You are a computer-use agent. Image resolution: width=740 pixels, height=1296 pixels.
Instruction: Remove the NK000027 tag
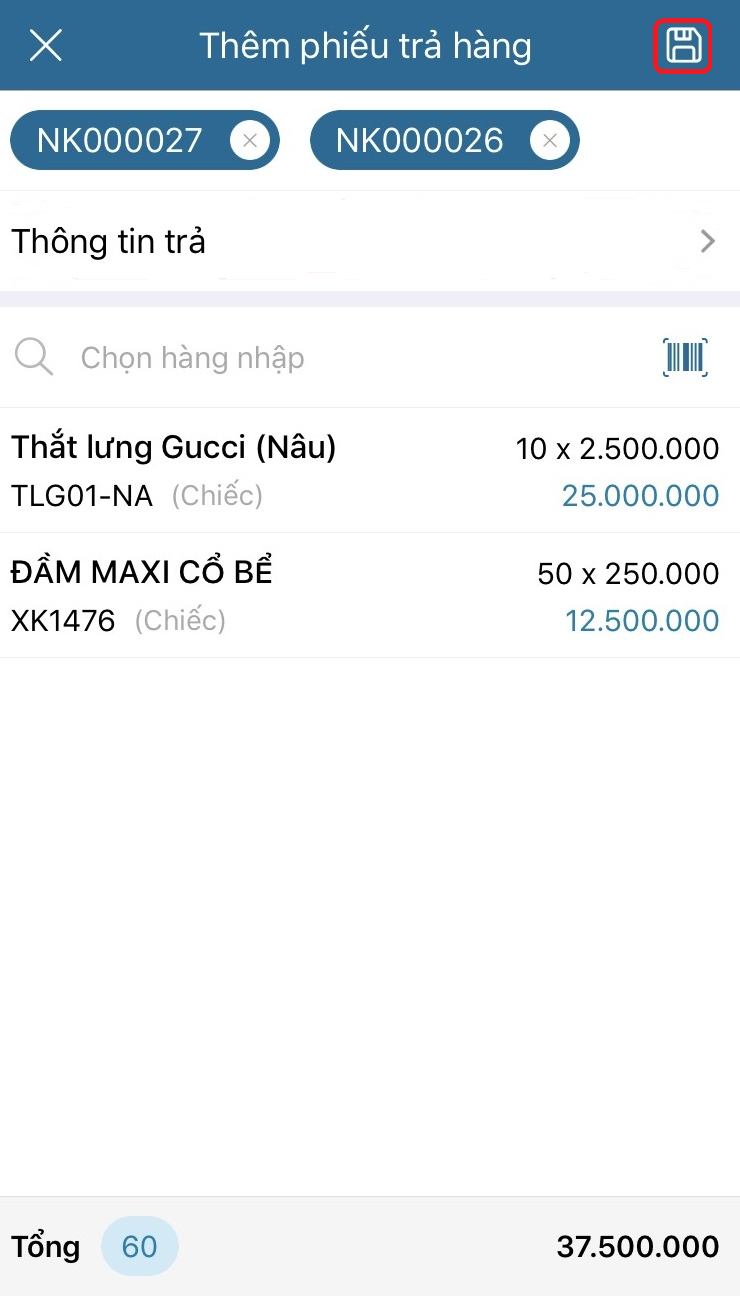tap(249, 141)
